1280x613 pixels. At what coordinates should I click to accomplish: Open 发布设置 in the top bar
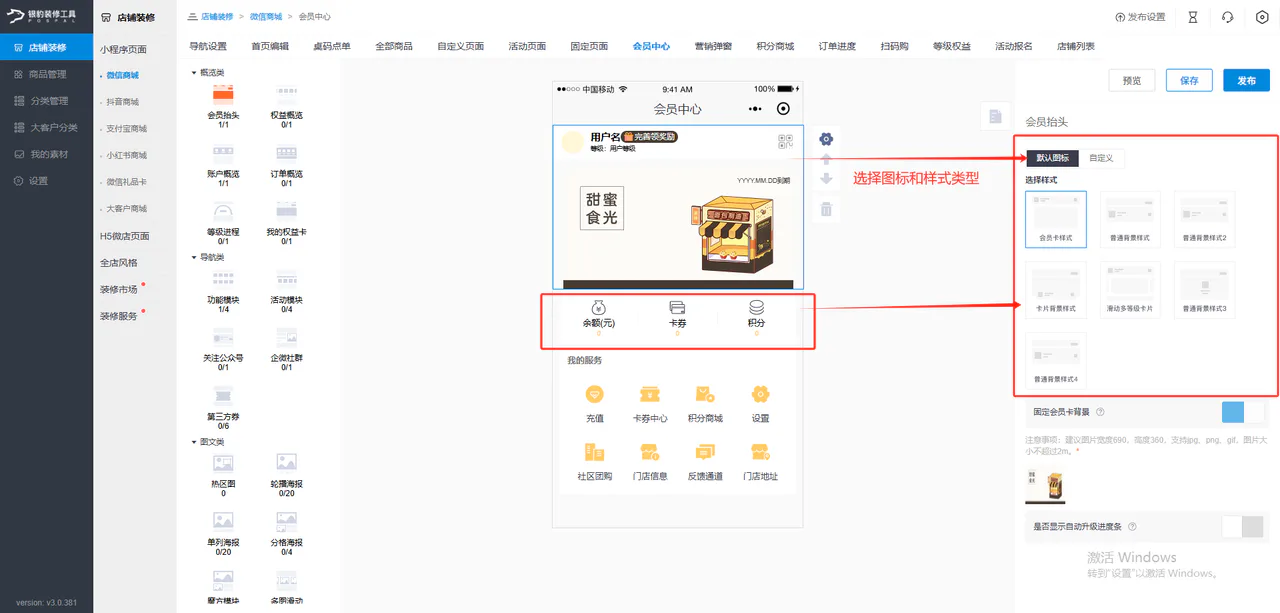pyautogui.click(x=1140, y=17)
